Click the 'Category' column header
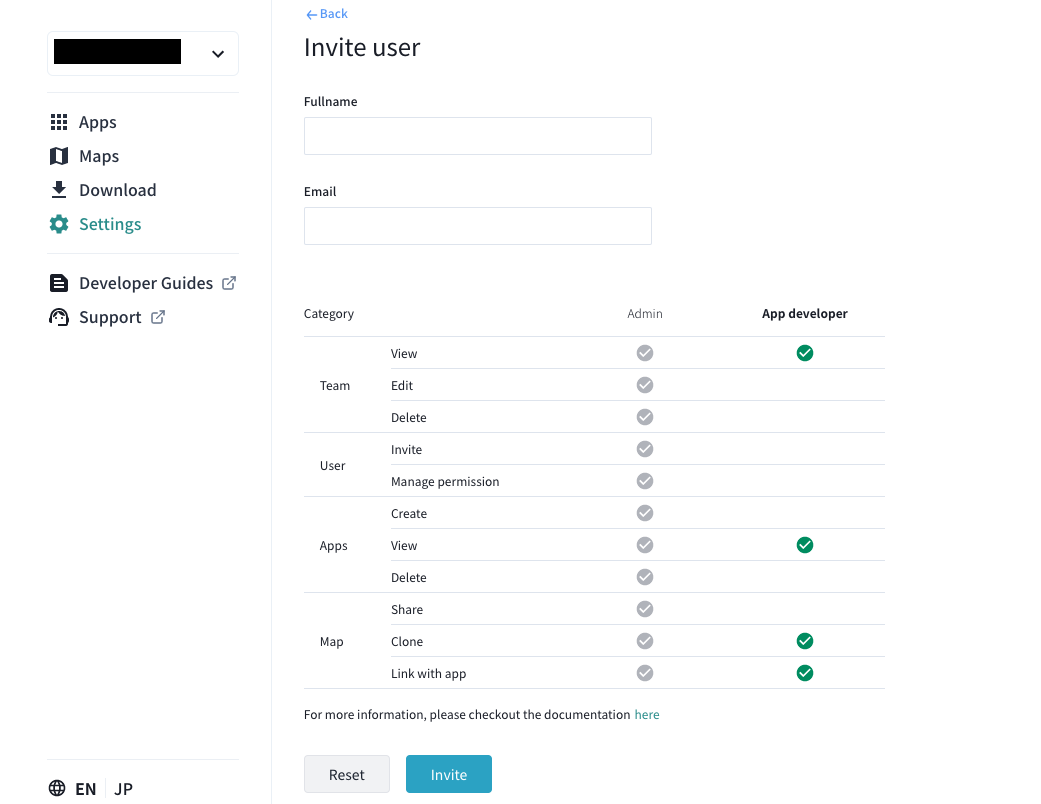This screenshot has height=804, width=1041. [x=329, y=313]
